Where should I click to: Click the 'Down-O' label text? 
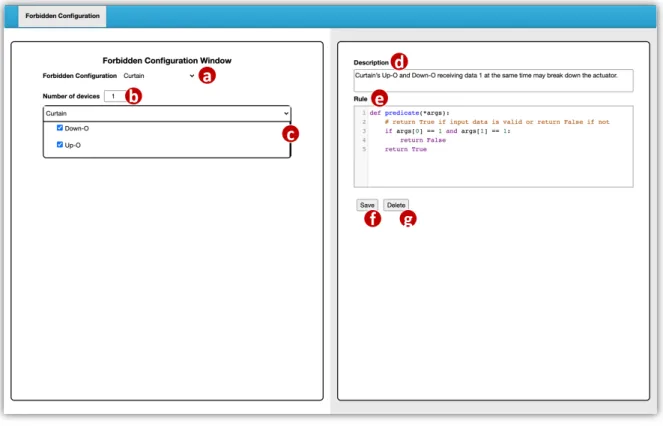point(77,128)
